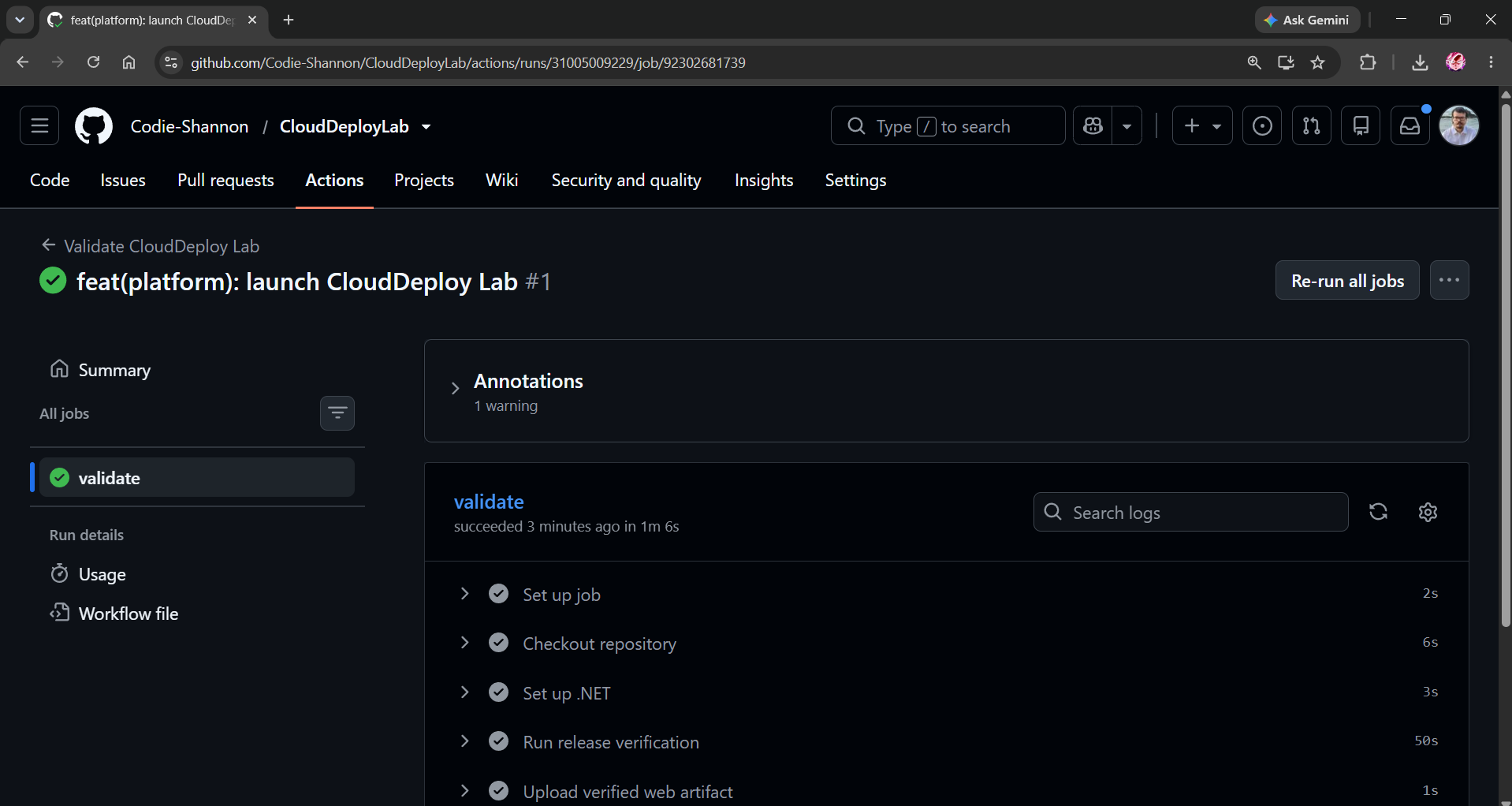The width and height of the screenshot is (1512, 806).
Task: Open the repository Settings tab
Action: click(x=855, y=180)
